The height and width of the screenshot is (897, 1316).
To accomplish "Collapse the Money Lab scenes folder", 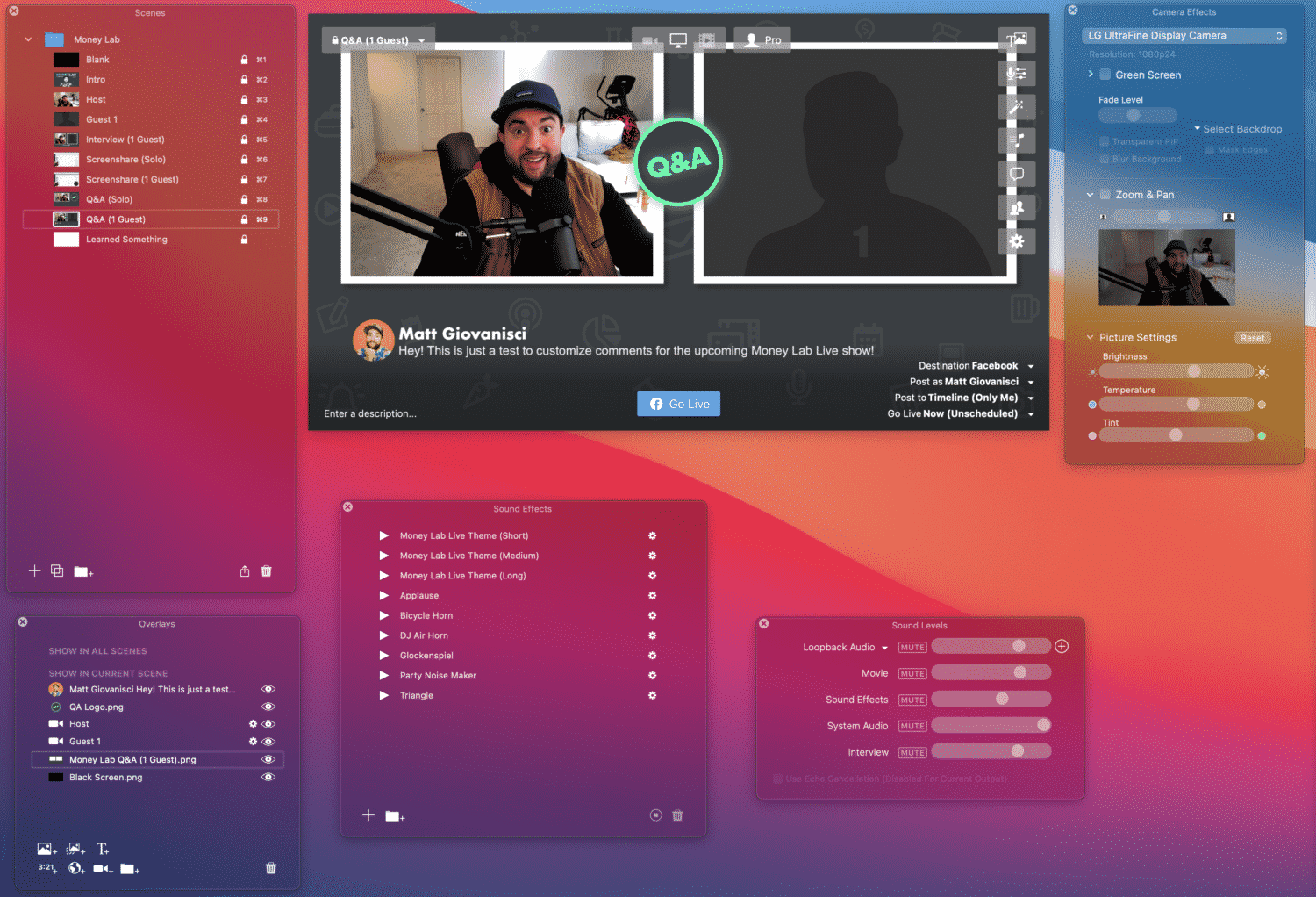I will pos(28,39).
